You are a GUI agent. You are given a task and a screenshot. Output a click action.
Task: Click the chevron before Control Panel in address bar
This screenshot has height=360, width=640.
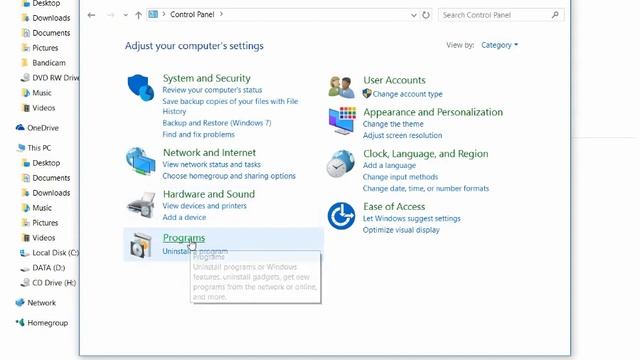coord(164,14)
